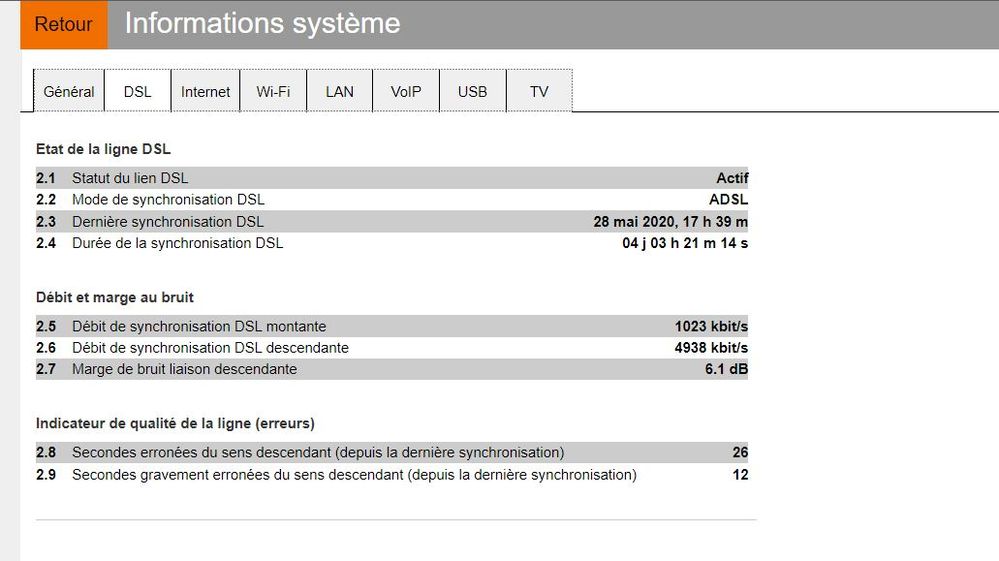Image resolution: width=999 pixels, height=561 pixels.
Task: Click the Secondes gravement erronées row
Action: pyautogui.click(x=354, y=474)
